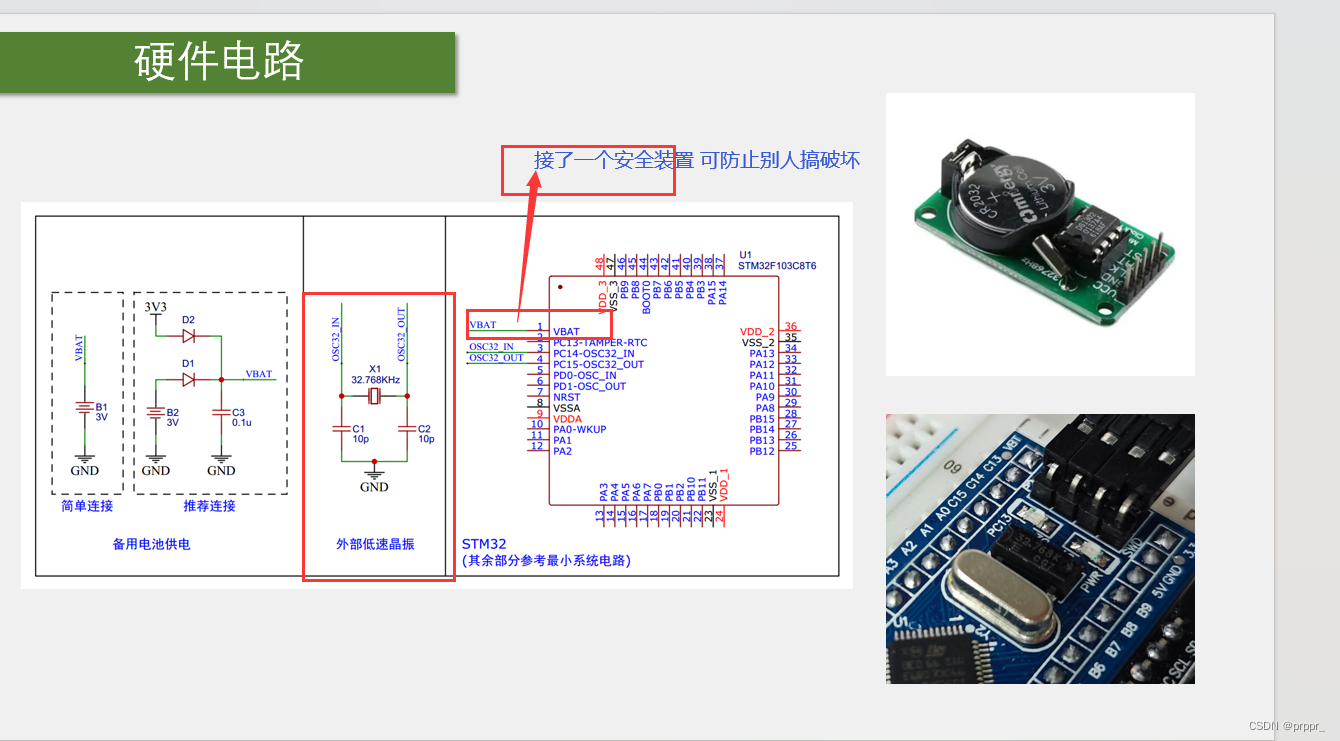Click the 外部低速晶振 label text
1340x741 pixels.
(375, 545)
